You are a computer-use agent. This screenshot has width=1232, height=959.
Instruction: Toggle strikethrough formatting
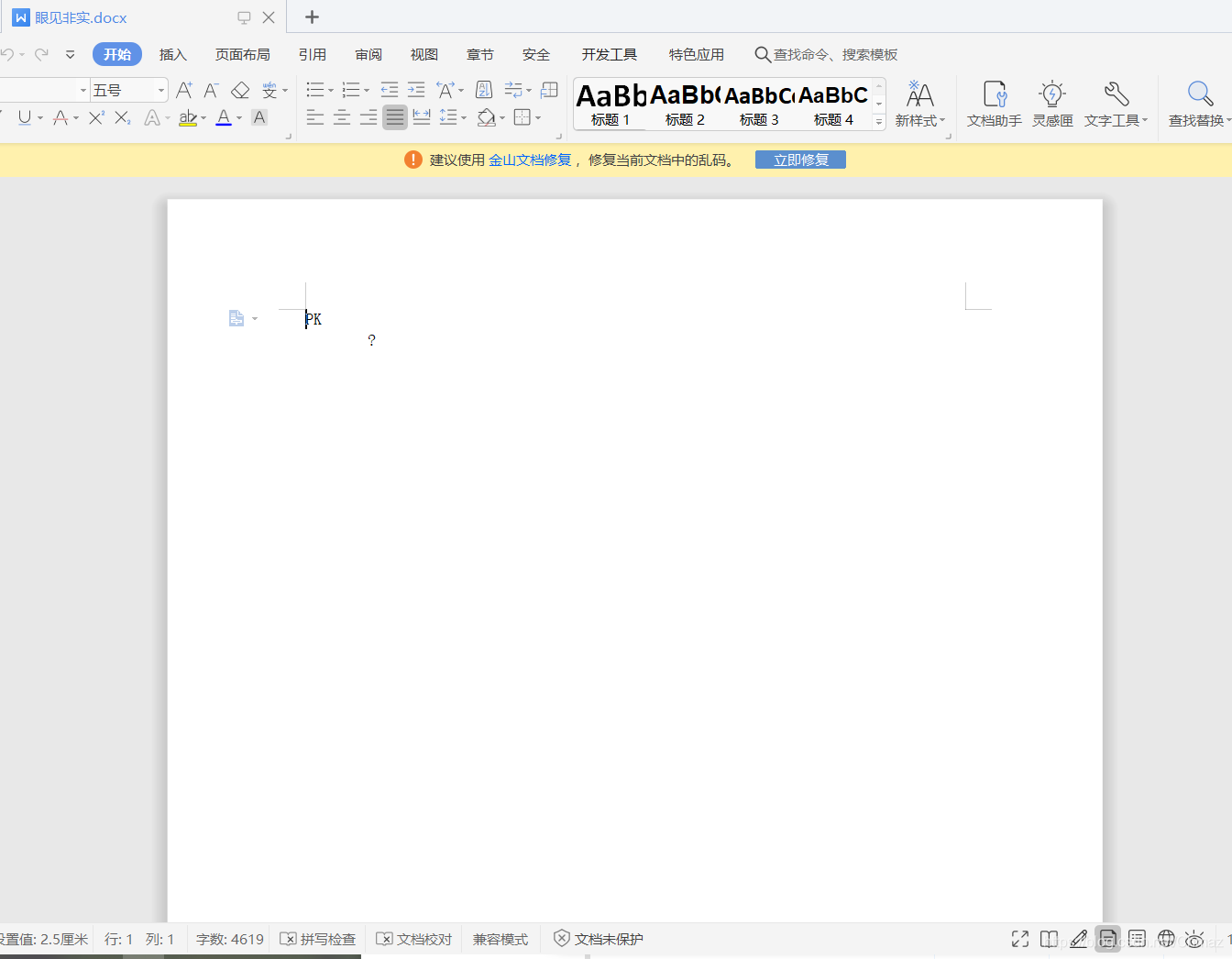[60, 117]
